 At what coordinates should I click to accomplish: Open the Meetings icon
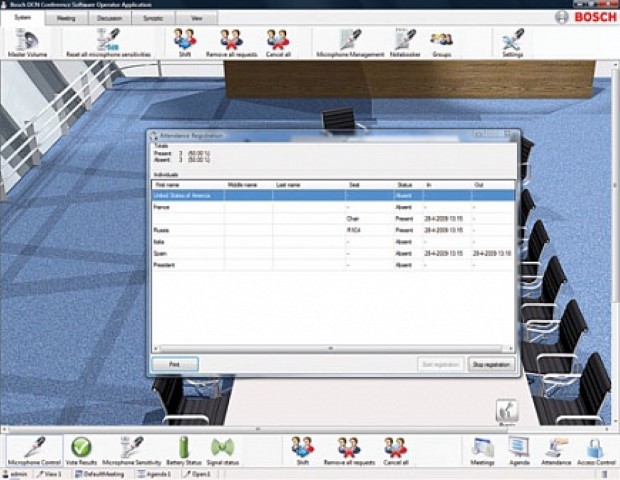(482, 450)
